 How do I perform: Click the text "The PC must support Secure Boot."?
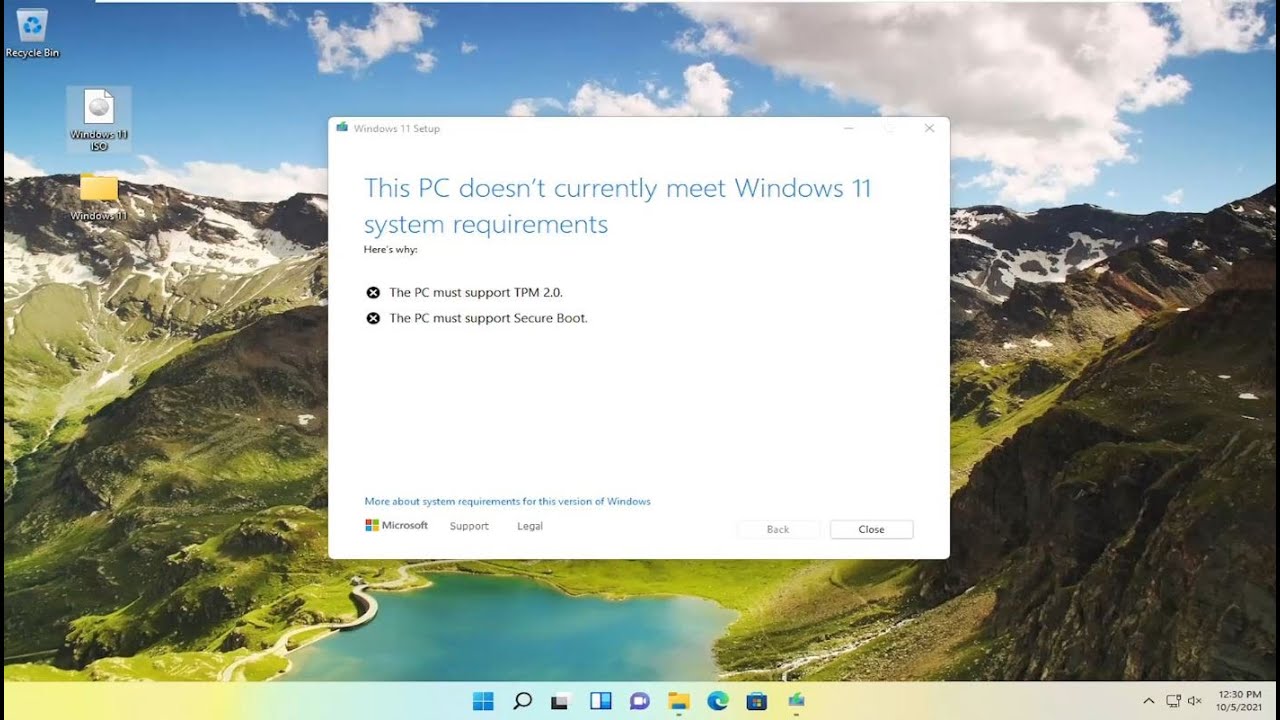coord(488,319)
